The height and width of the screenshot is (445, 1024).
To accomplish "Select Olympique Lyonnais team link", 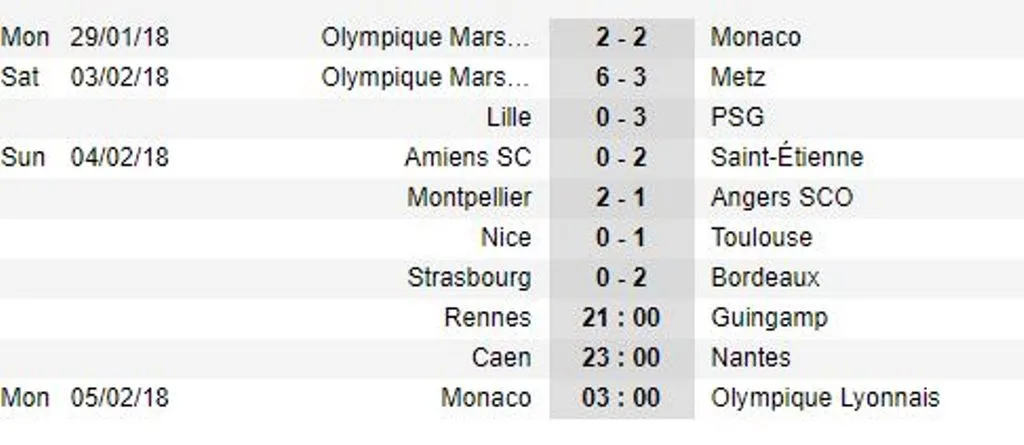I will coord(825,398).
